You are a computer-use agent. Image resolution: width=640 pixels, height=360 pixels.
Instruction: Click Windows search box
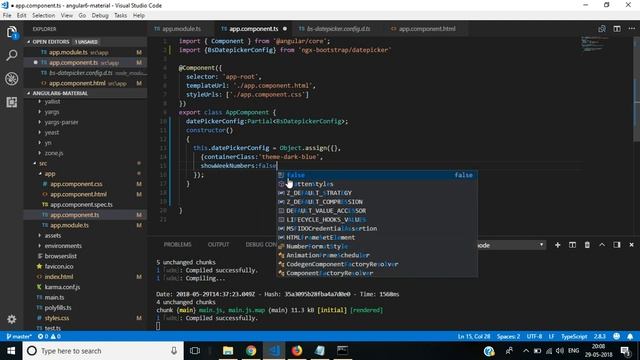102,351
